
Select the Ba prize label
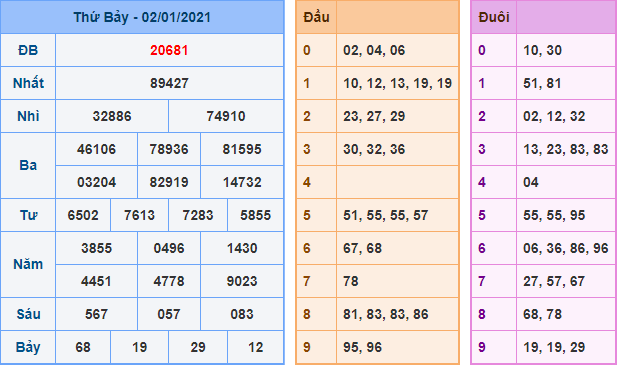pyautogui.click(x=28, y=165)
